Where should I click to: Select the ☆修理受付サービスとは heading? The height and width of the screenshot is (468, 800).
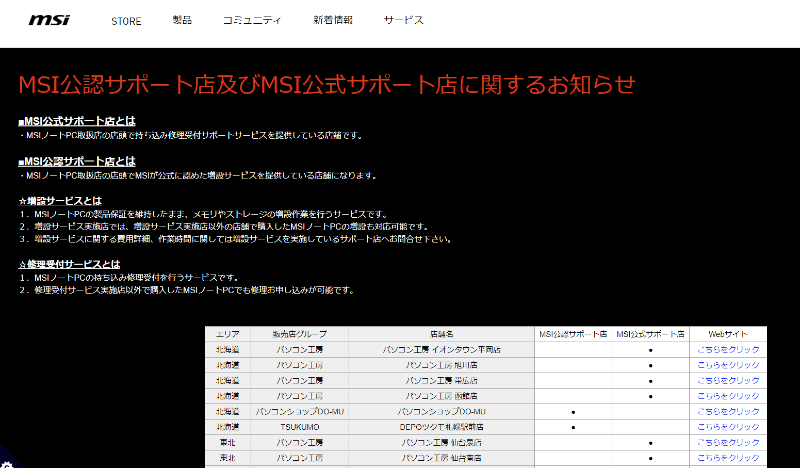click(x=69, y=264)
